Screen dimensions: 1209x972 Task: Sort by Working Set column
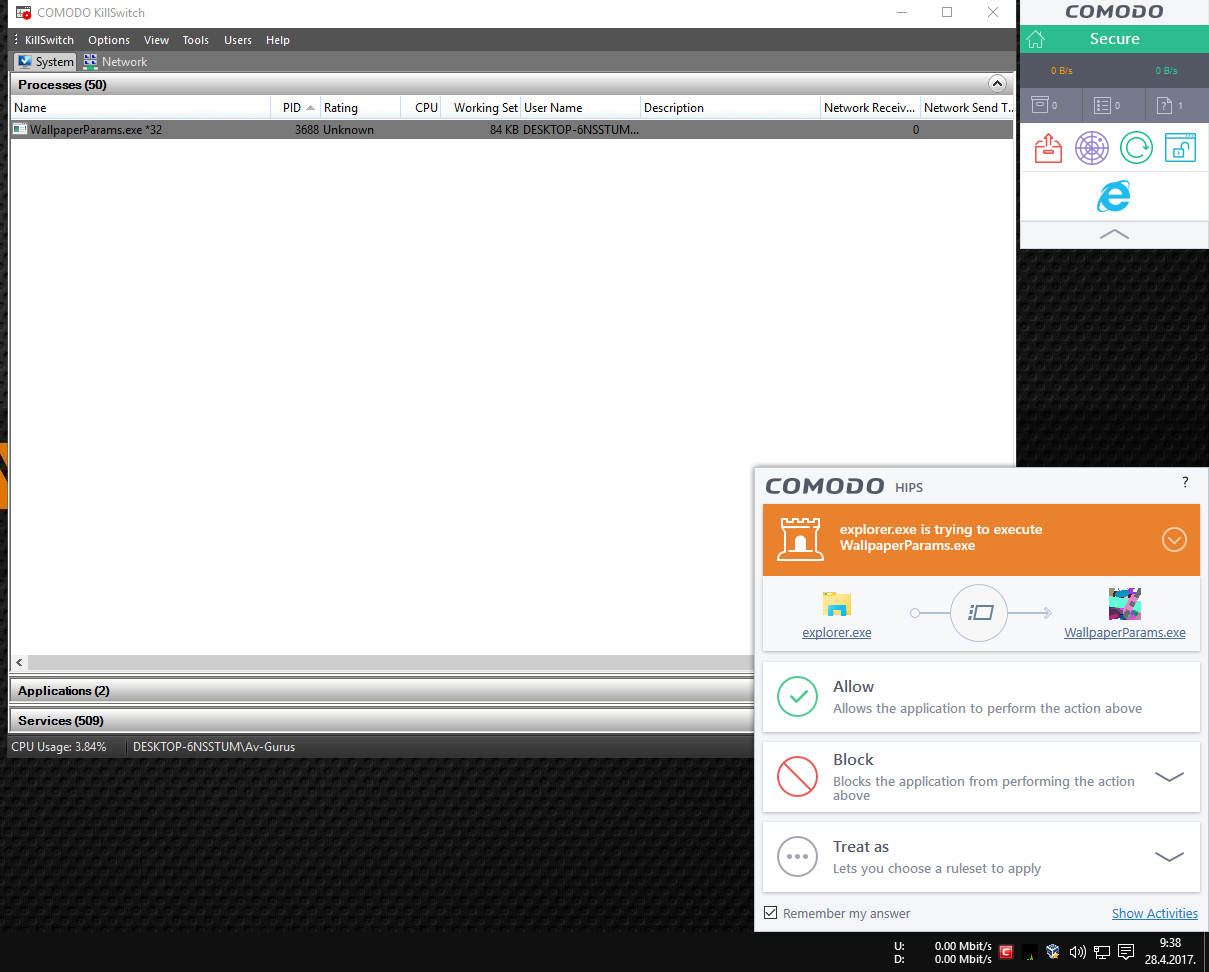coord(481,107)
